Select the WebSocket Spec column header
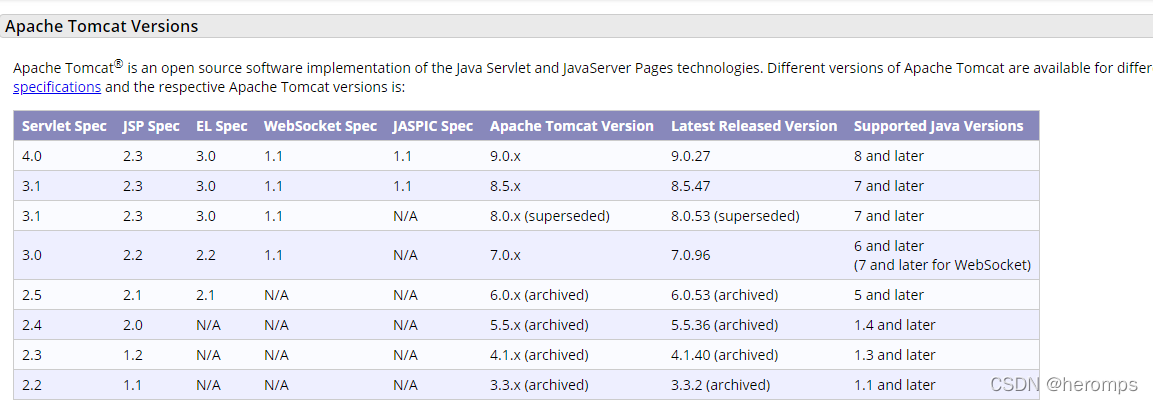 pyautogui.click(x=320, y=126)
